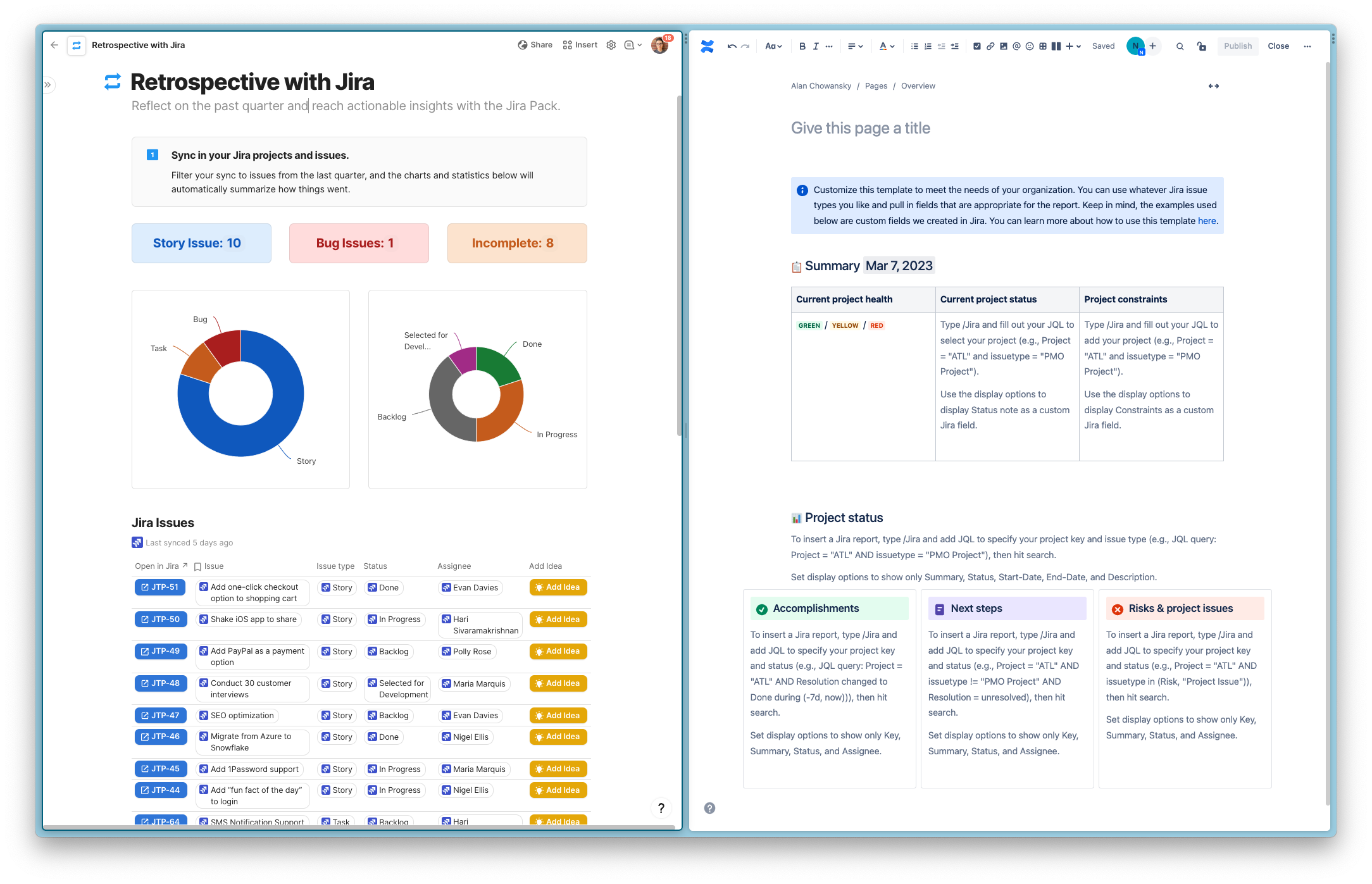The height and width of the screenshot is (884, 1372).
Task: Insert a table from the toolbar
Action: (1043, 46)
